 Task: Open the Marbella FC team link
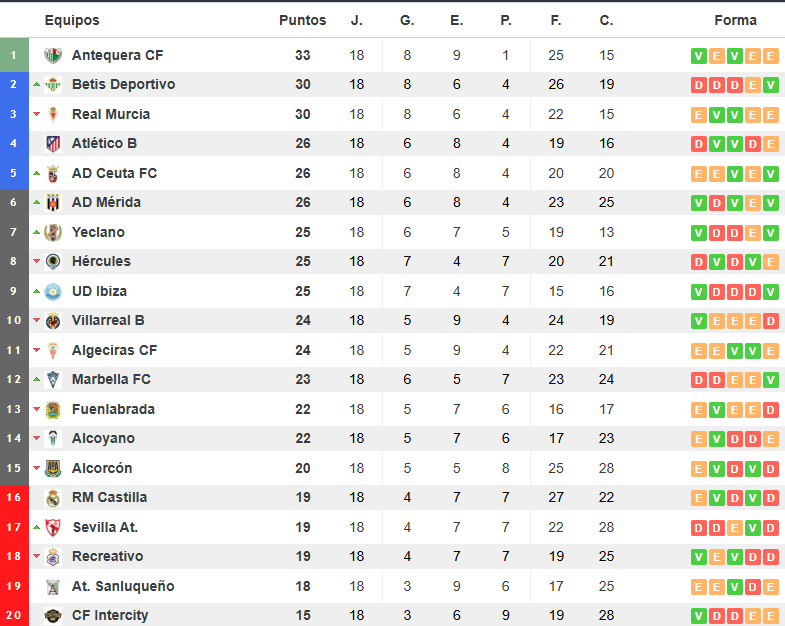[x=111, y=379]
